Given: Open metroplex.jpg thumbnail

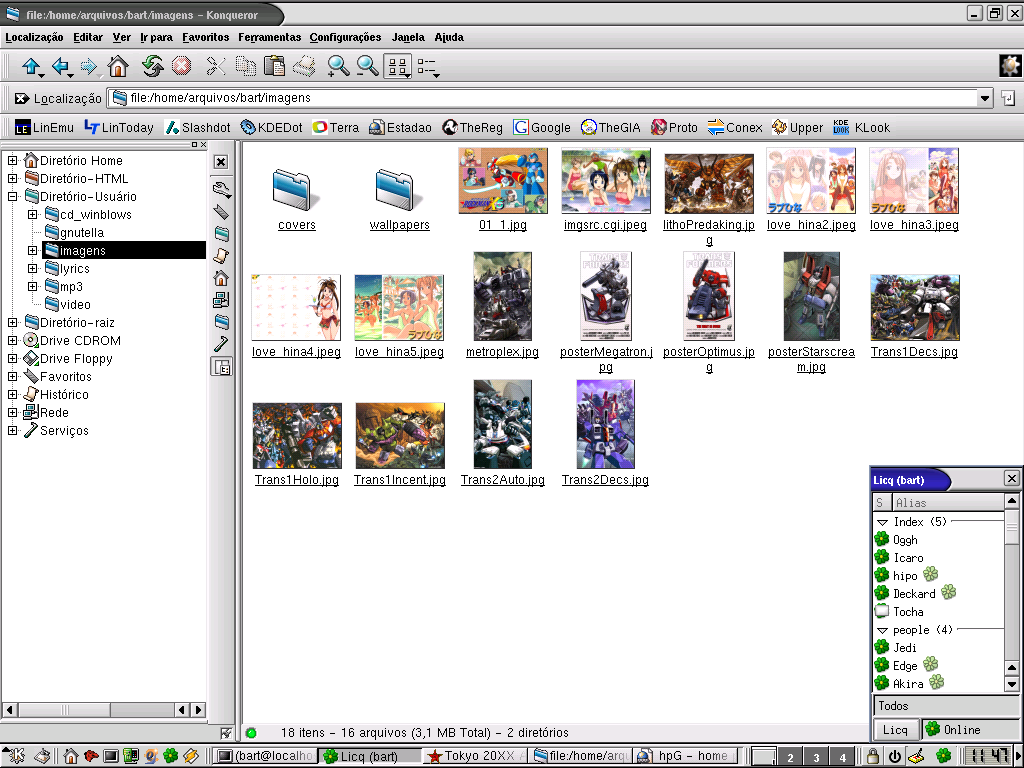Looking at the screenshot, I should (502, 296).
